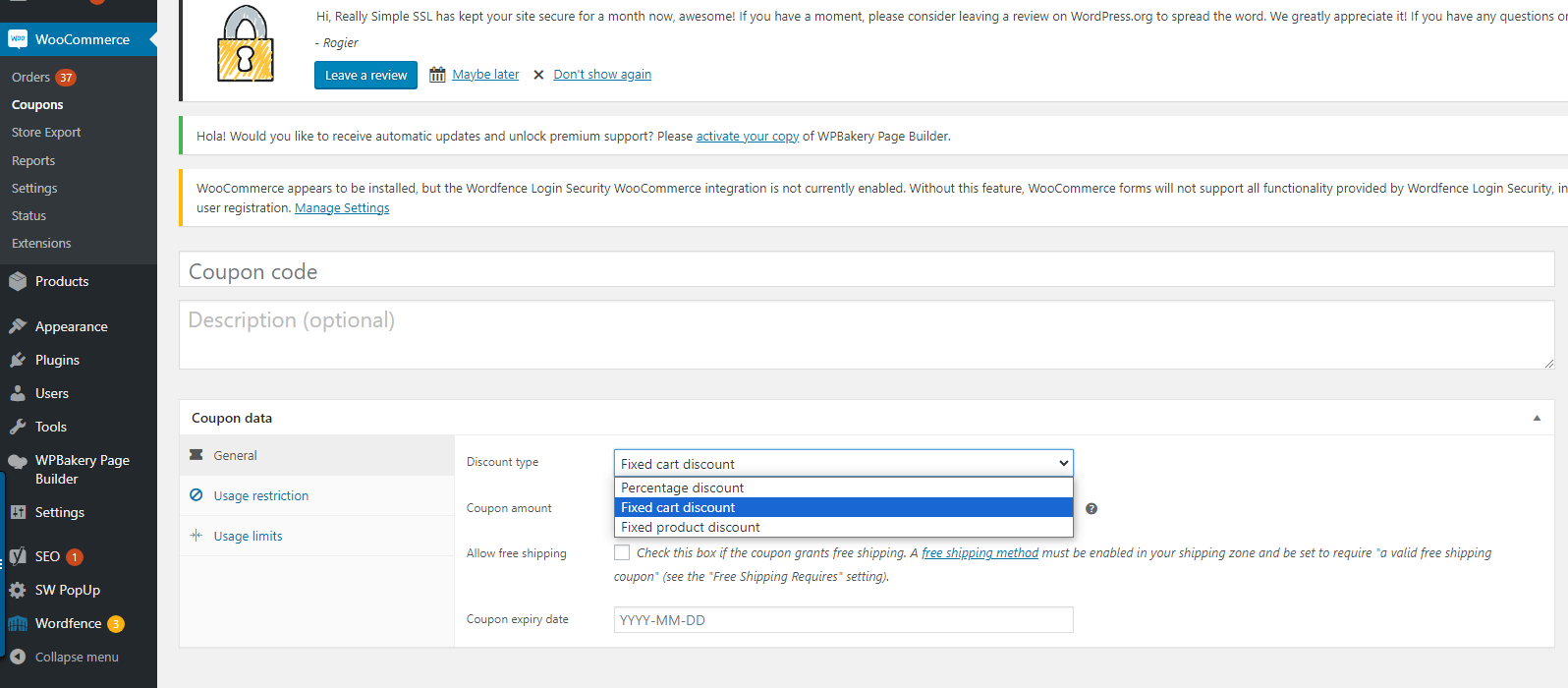
Task: Open the Manage Settings link
Action: coord(342,208)
